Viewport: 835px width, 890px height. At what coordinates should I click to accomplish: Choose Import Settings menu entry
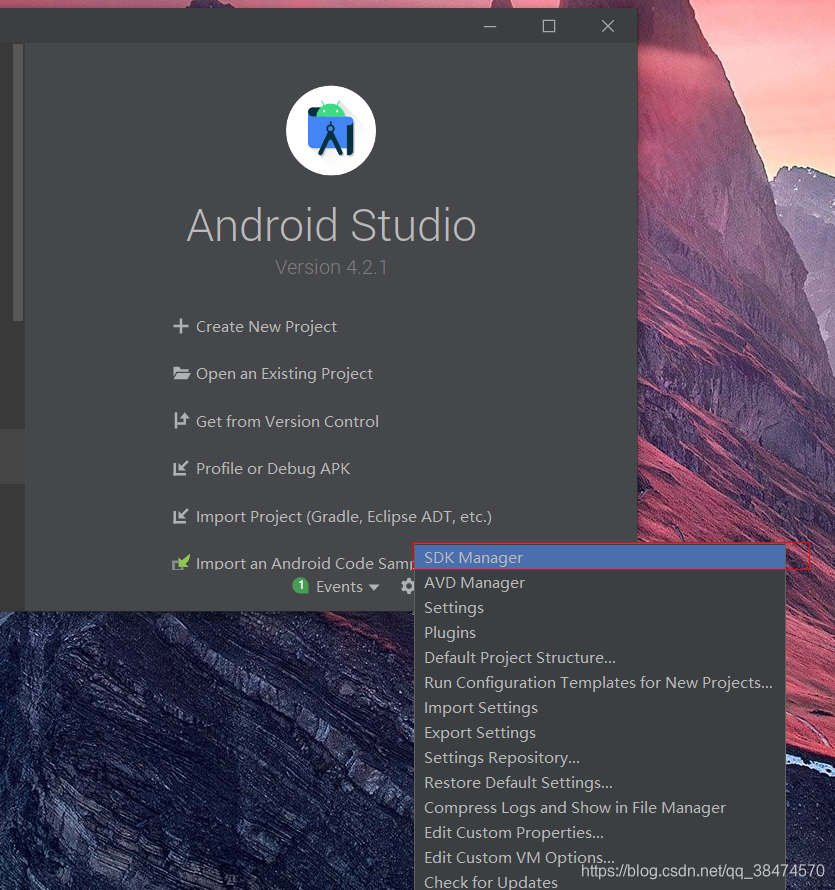point(600,707)
